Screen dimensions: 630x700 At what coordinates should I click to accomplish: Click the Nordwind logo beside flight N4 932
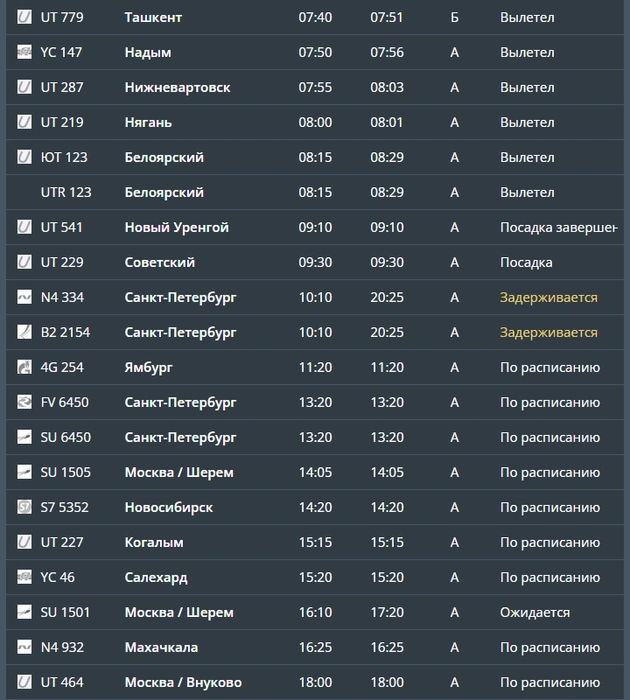click(x=24, y=647)
